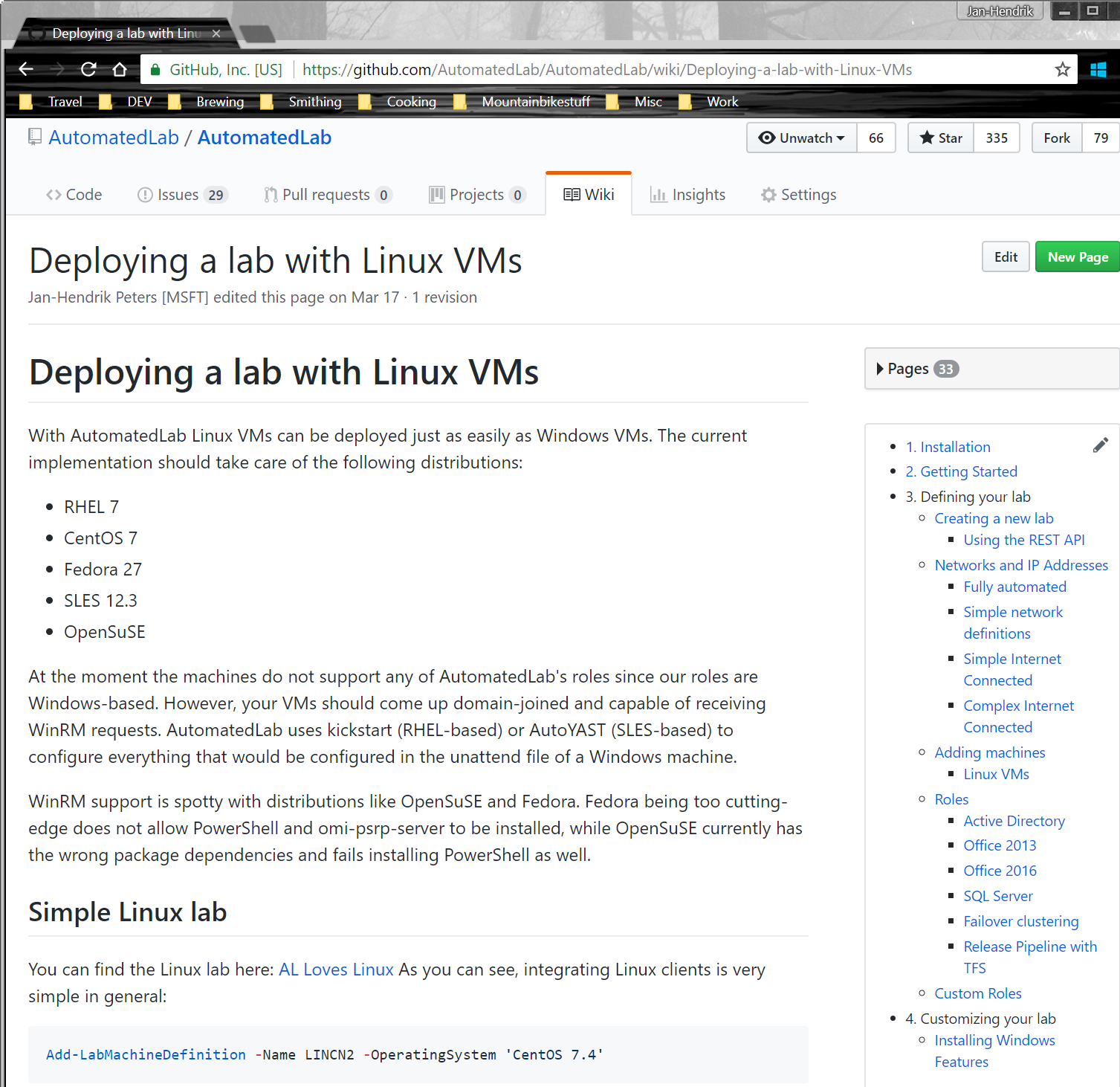Star the AutomatedLab repository
Image resolution: width=1120 pixels, height=1087 pixels.
941,138
